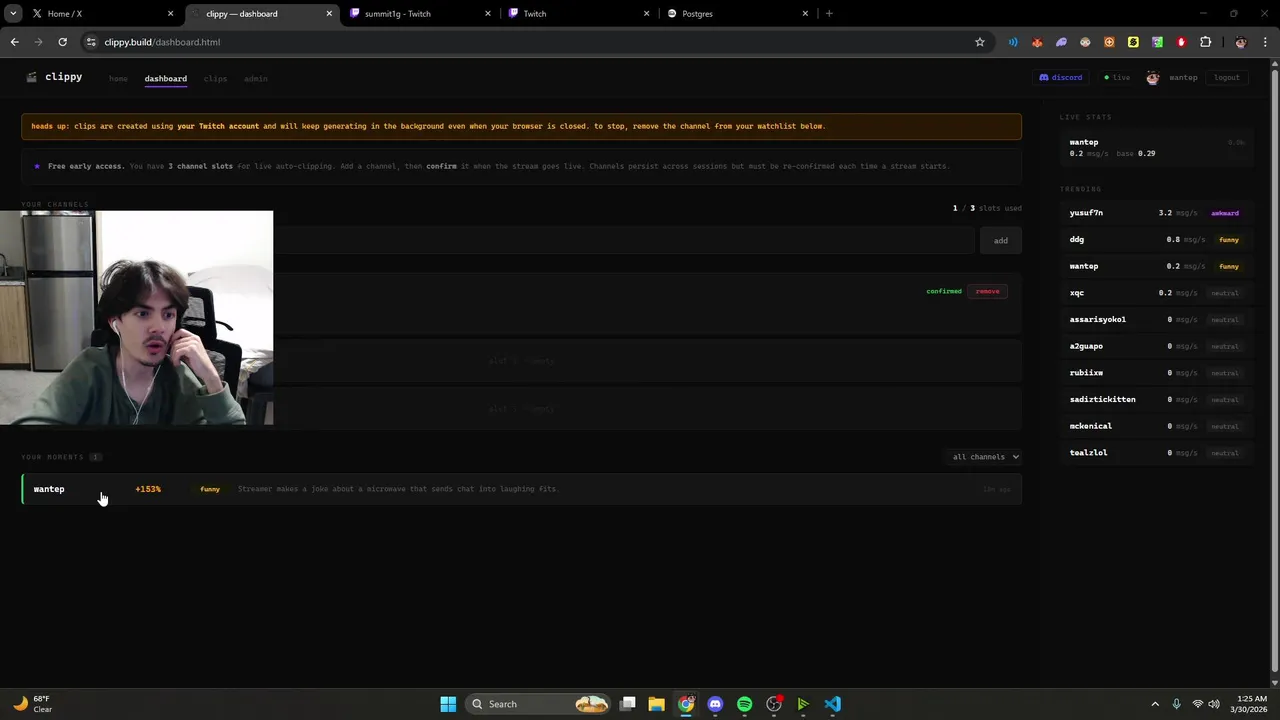
Task: Select the dashboard nav link
Action: 166,79
